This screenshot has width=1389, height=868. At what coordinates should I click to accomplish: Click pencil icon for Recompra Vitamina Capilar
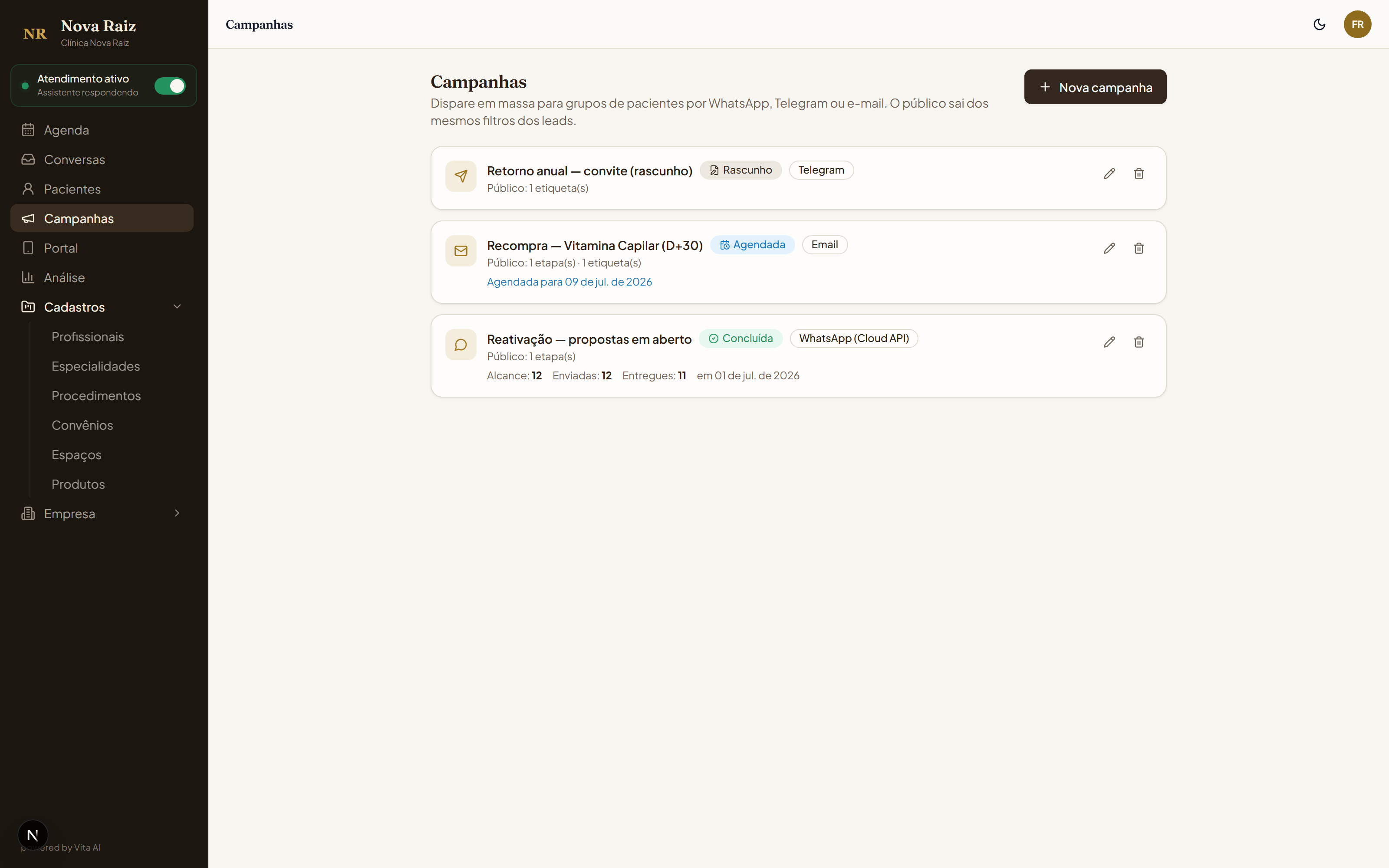pyautogui.click(x=1109, y=248)
